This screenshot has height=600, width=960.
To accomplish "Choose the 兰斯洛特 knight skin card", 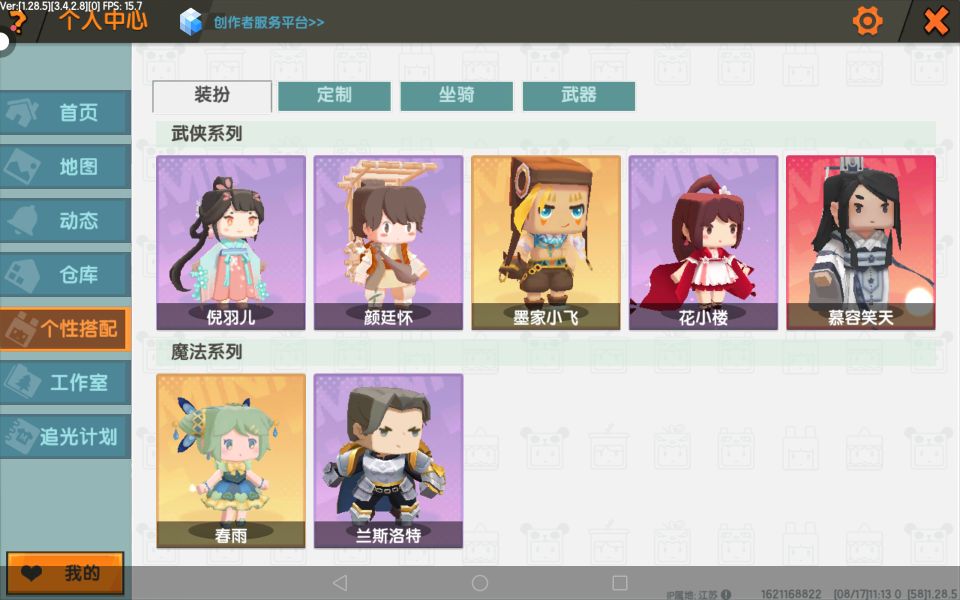I will pyautogui.click(x=388, y=461).
